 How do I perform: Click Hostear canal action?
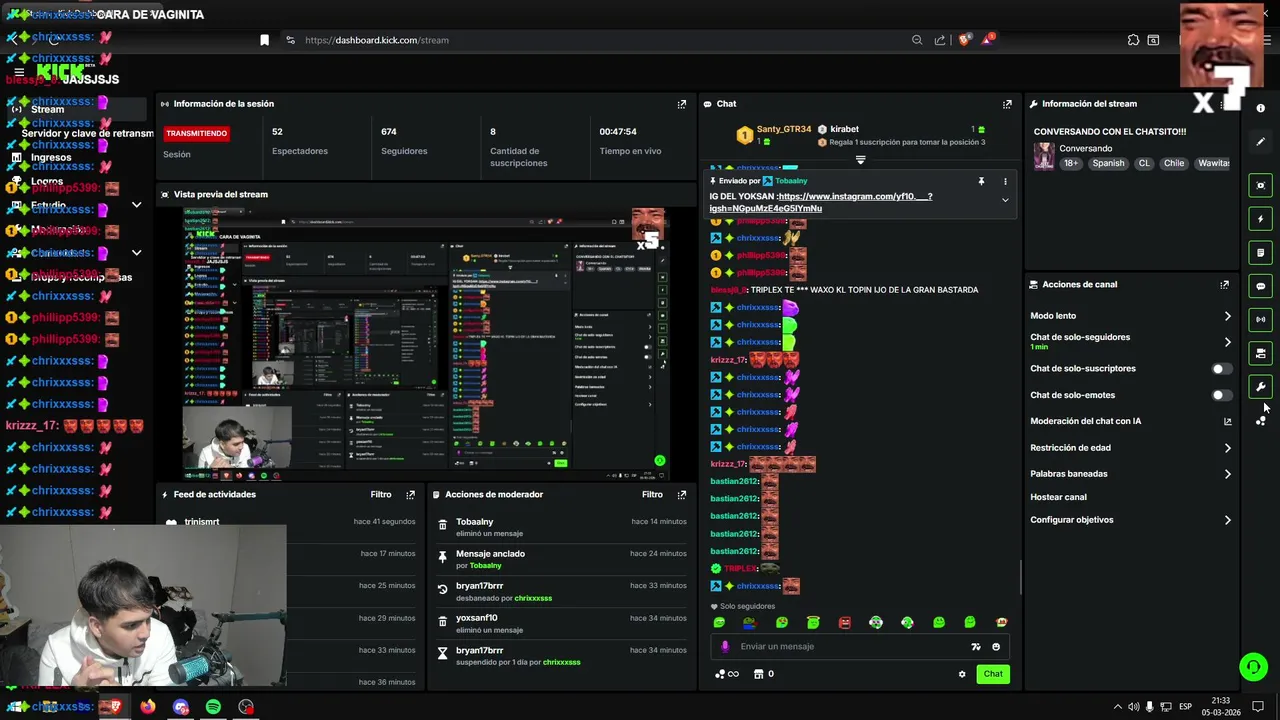1058,497
